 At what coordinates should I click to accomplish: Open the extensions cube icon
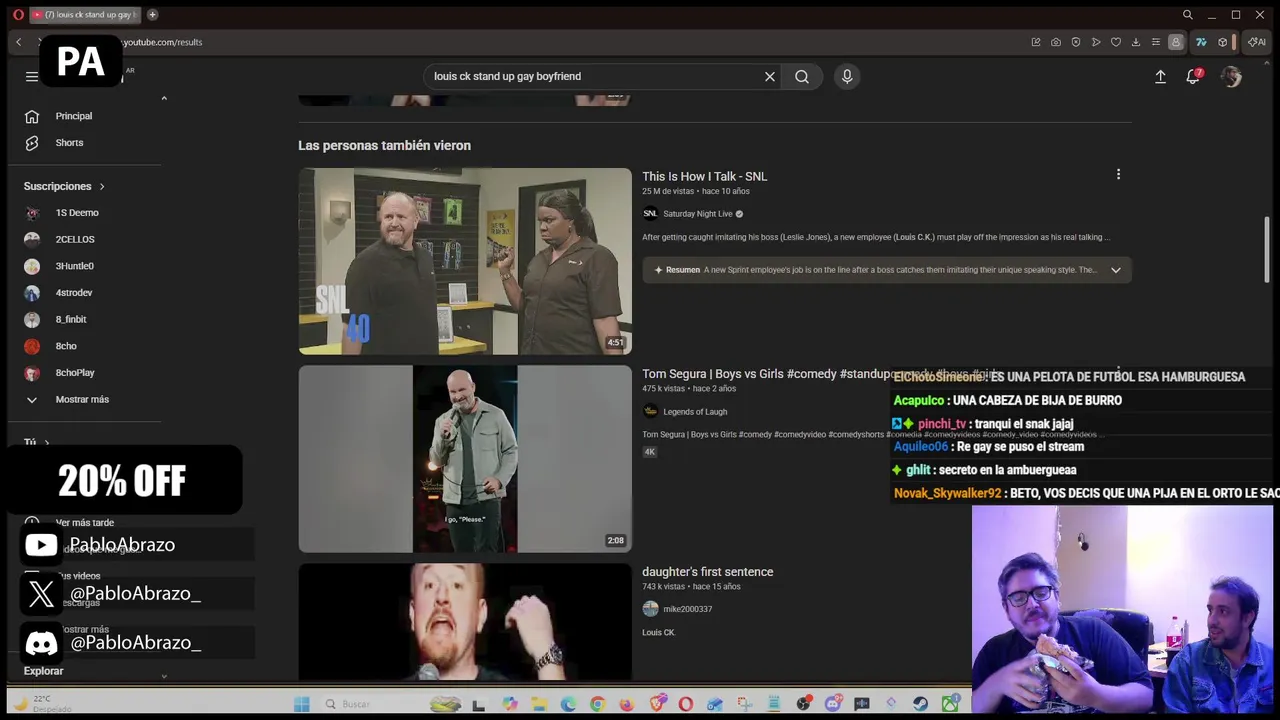(1222, 42)
